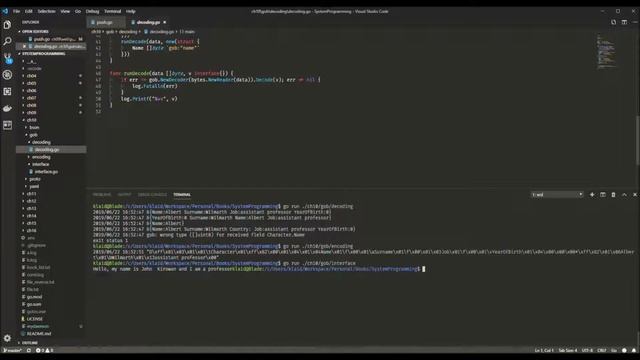Open the View menu

click(65, 11)
